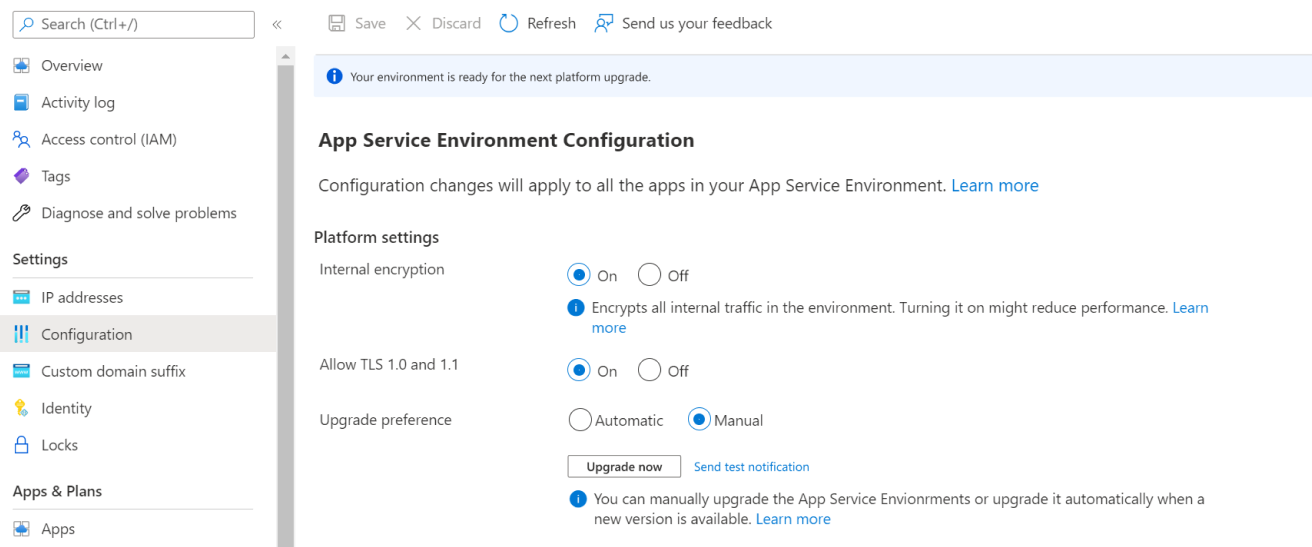1312x547 pixels.
Task: Click the Overview icon in the sidebar
Action: [x=21, y=66]
